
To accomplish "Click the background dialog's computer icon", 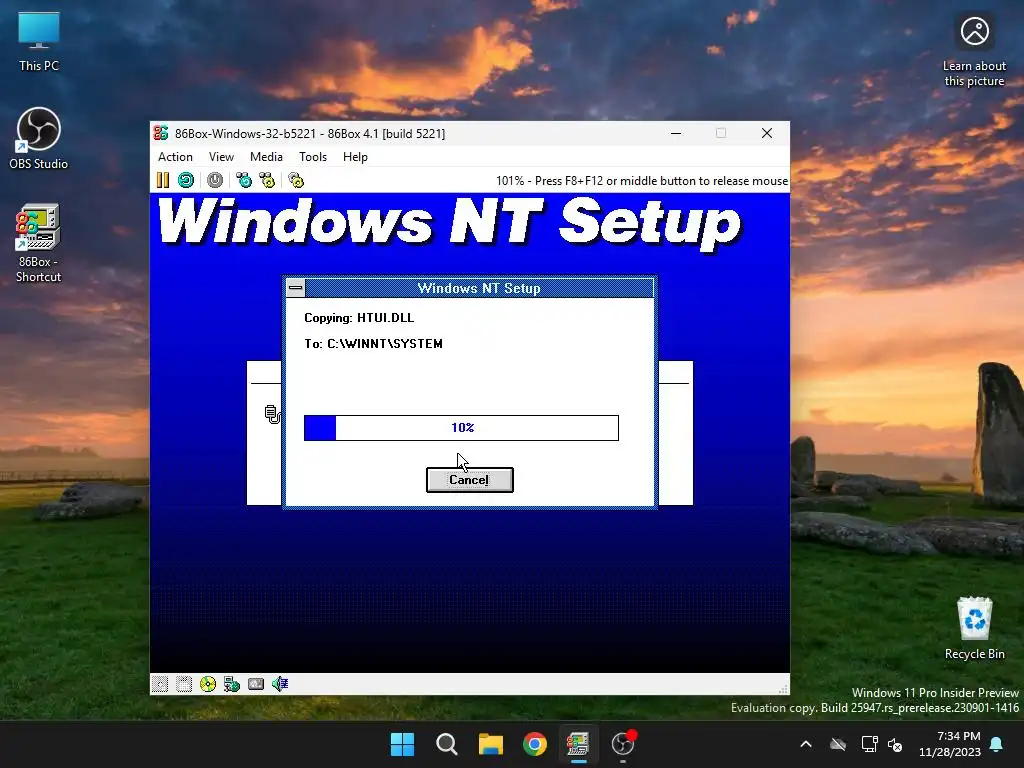I will [x=272, y=414].
